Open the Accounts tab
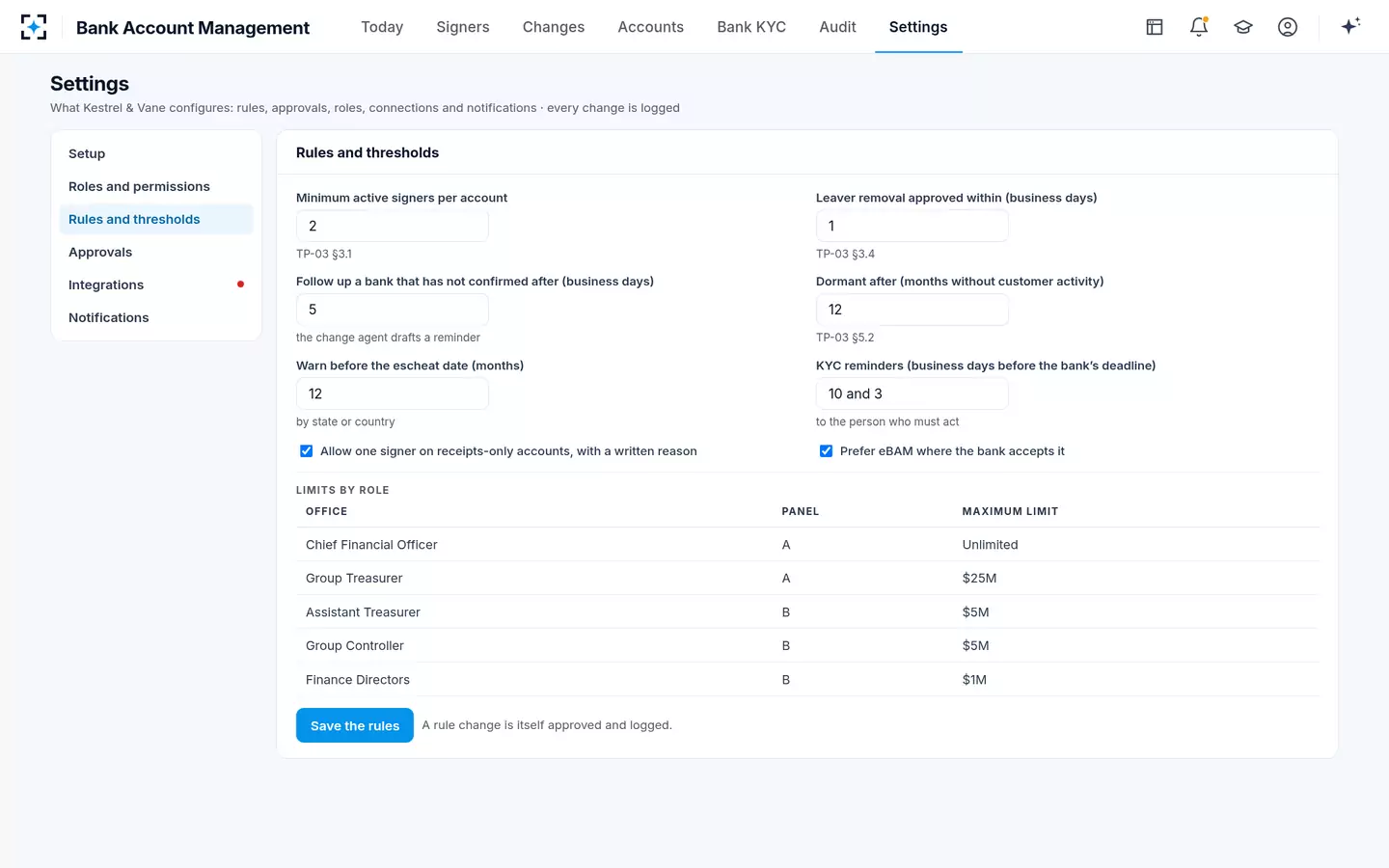Screen dimensions: 1389x868 [651, 27]
